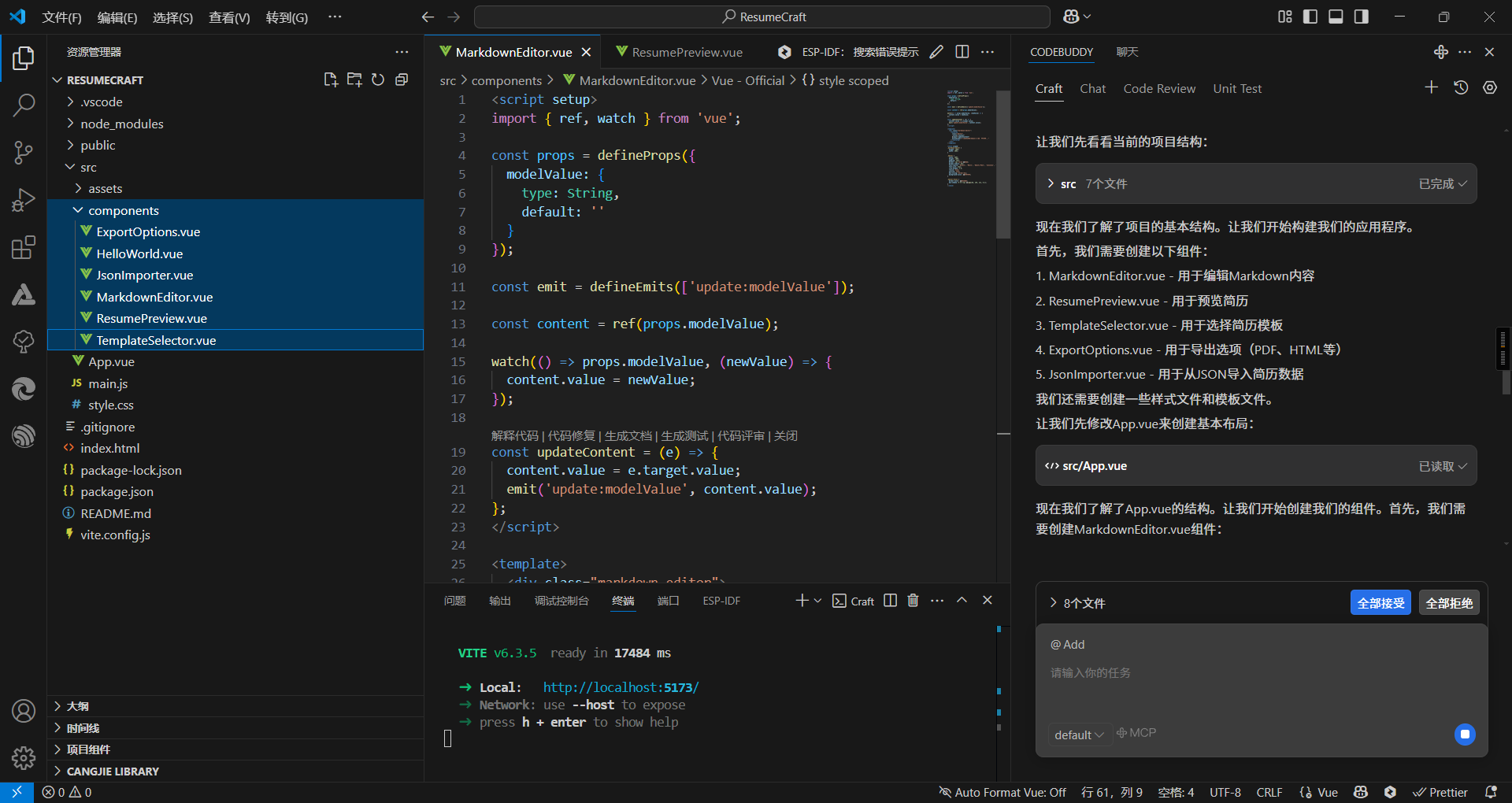The width and height of the screenshot is (1512, 803).
Task: Open the Microsoft Edge tools icon in activity bar
Action: click(x=24, y=389)
